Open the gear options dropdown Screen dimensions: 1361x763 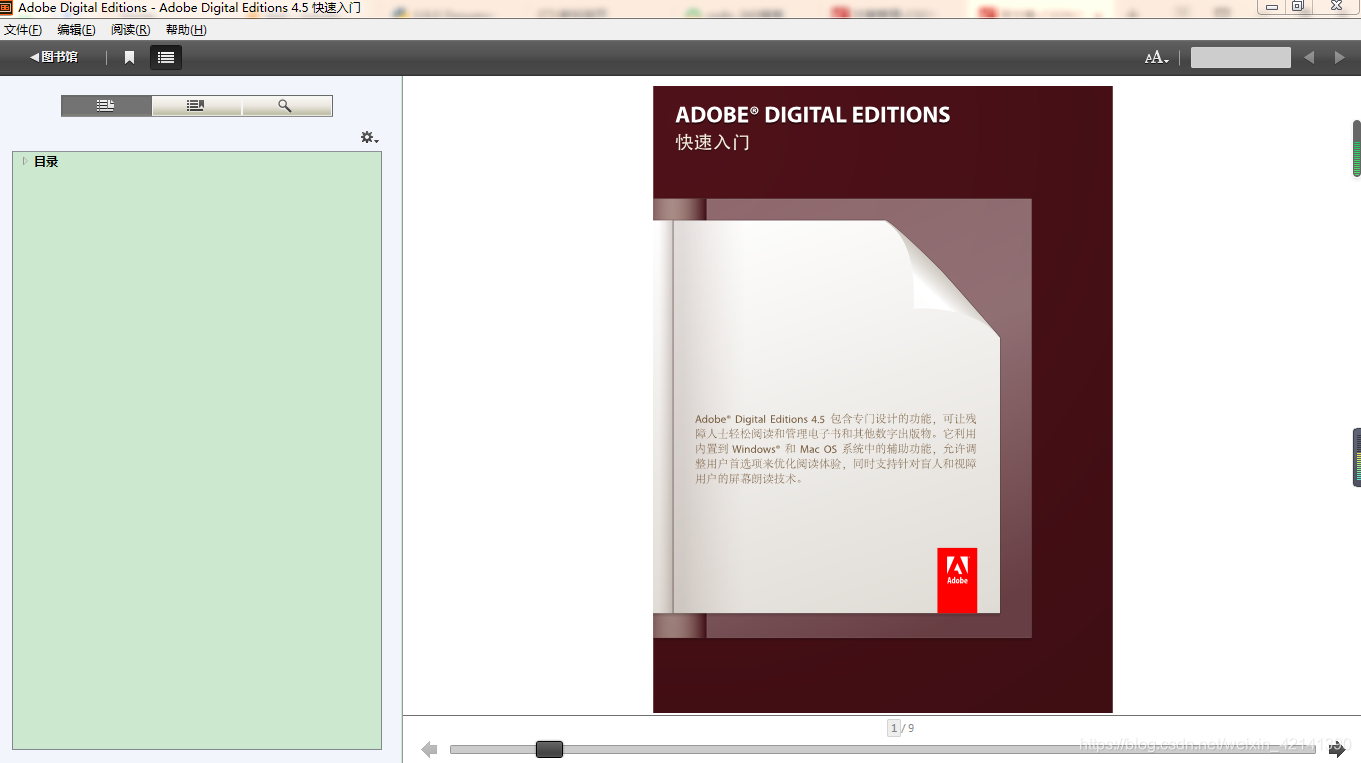tap(369, 137)
